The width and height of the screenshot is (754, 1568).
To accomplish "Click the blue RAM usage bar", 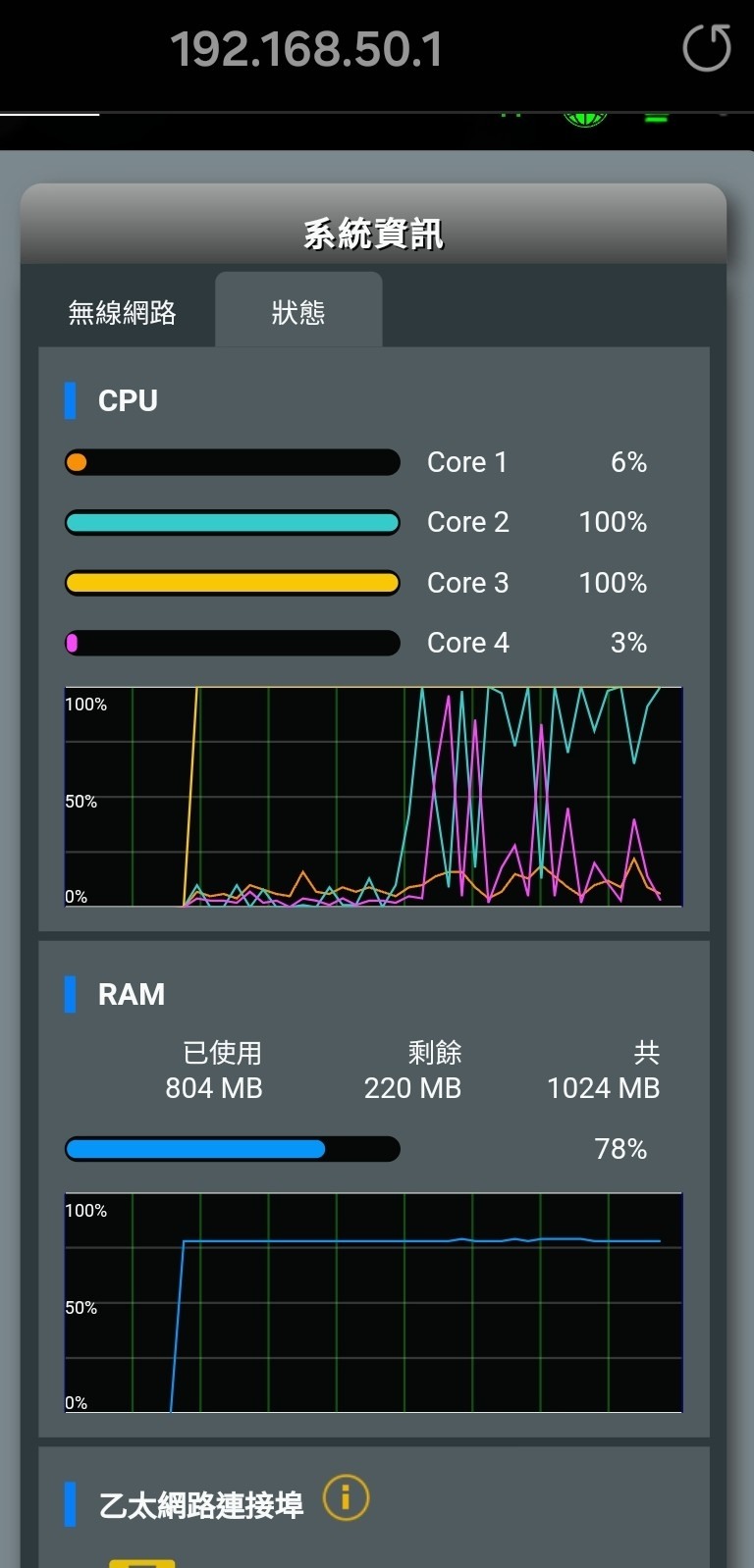I will (233, 1149).
